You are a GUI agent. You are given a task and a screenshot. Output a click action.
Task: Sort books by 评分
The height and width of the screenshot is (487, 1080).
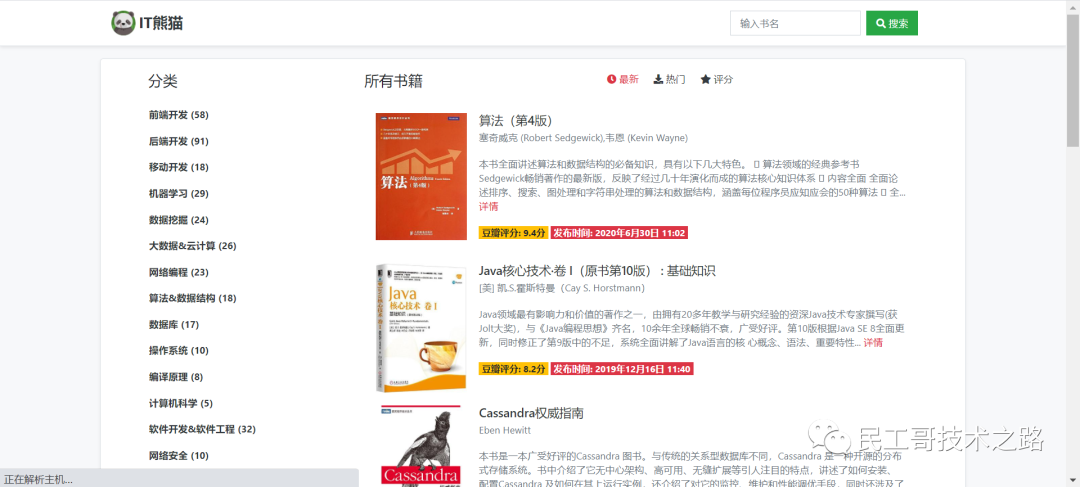pyautogui.click(x=717, y=79)
